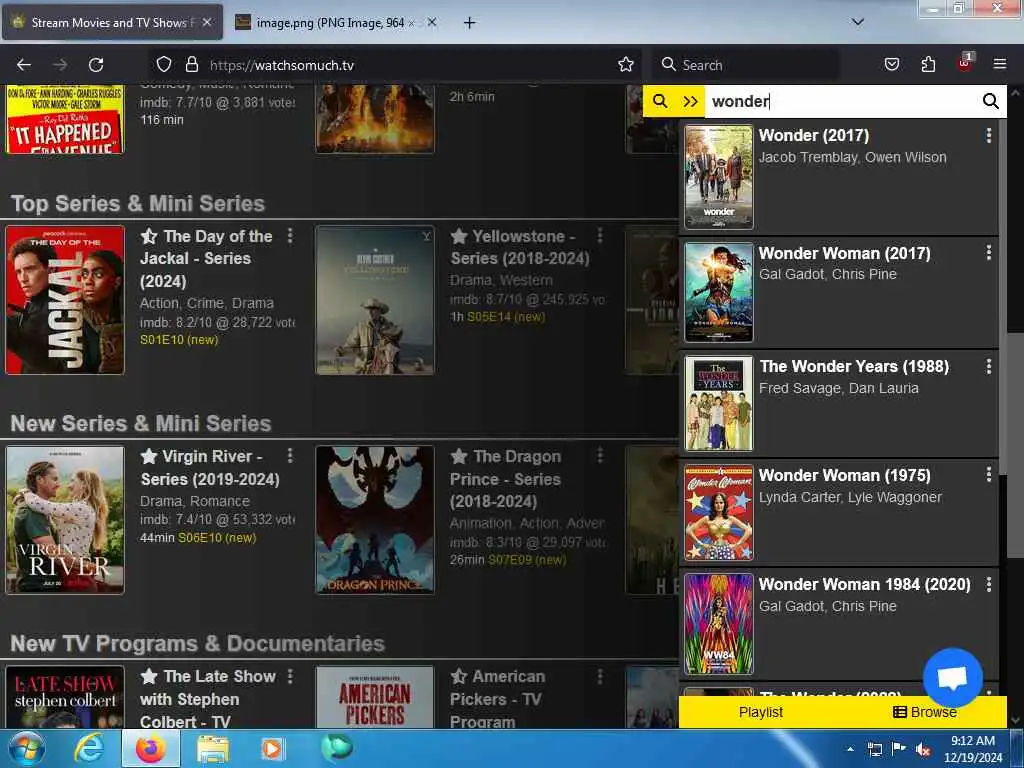Bookmark this page with star icon
This screenshot has width=1024, height=768.
[x=626, y=65]
